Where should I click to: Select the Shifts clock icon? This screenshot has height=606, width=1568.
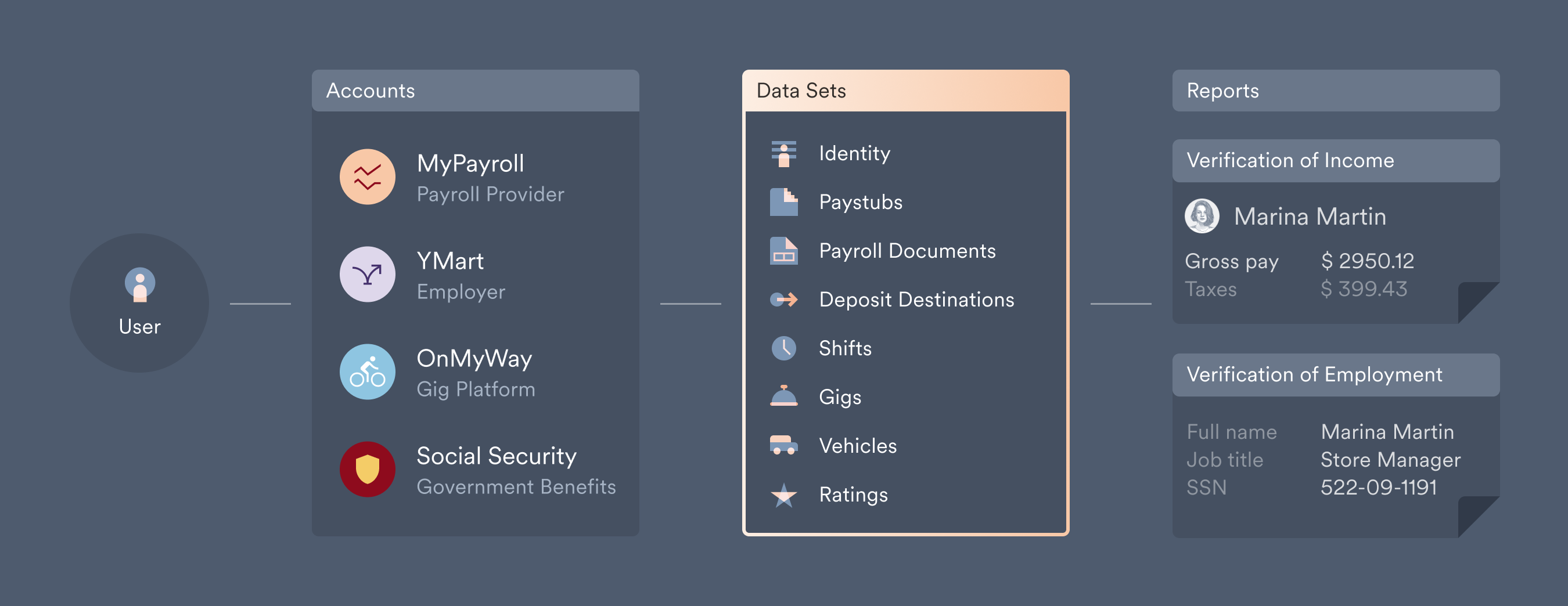tap(783, 348)
